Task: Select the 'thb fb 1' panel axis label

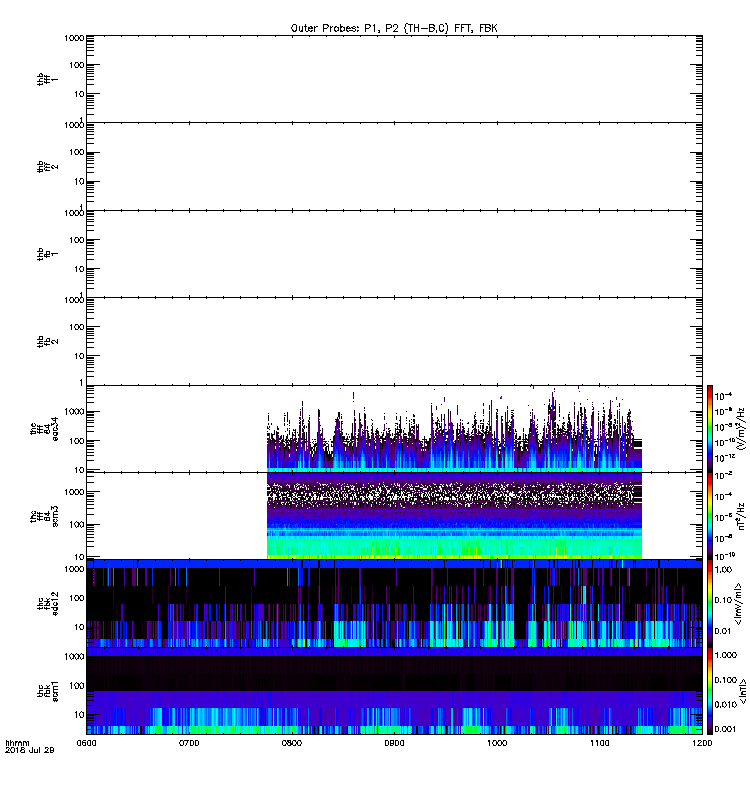Action: pos(47,254)
